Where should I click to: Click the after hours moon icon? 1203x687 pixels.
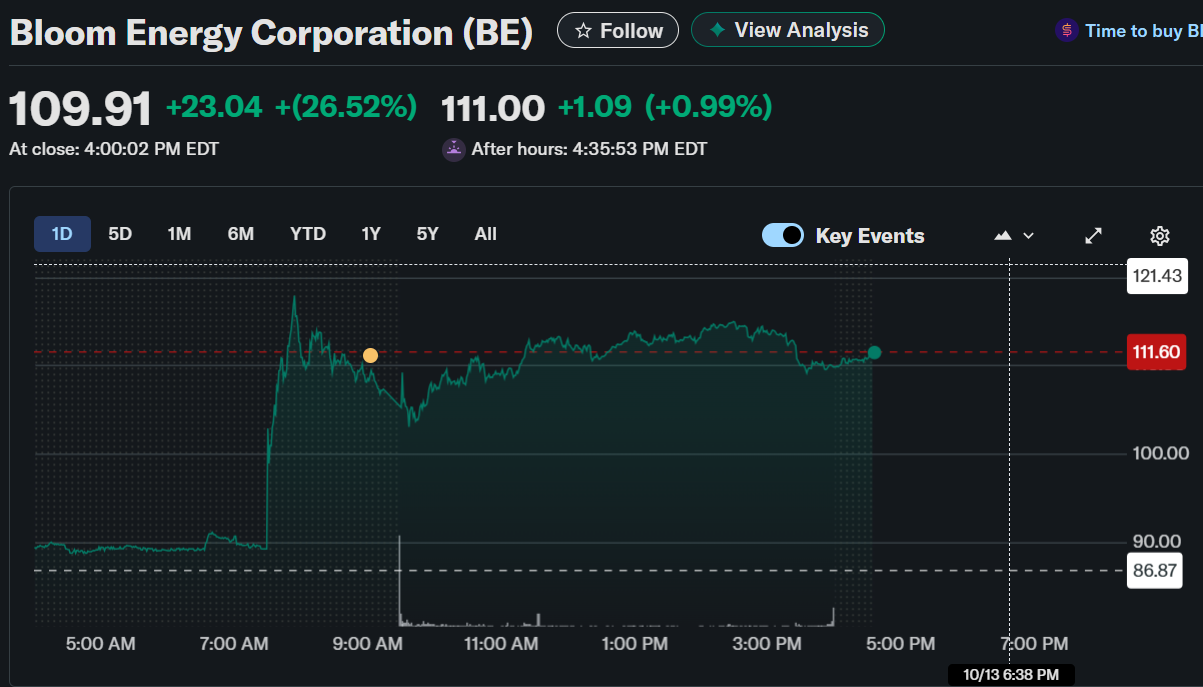pos(454,150)
